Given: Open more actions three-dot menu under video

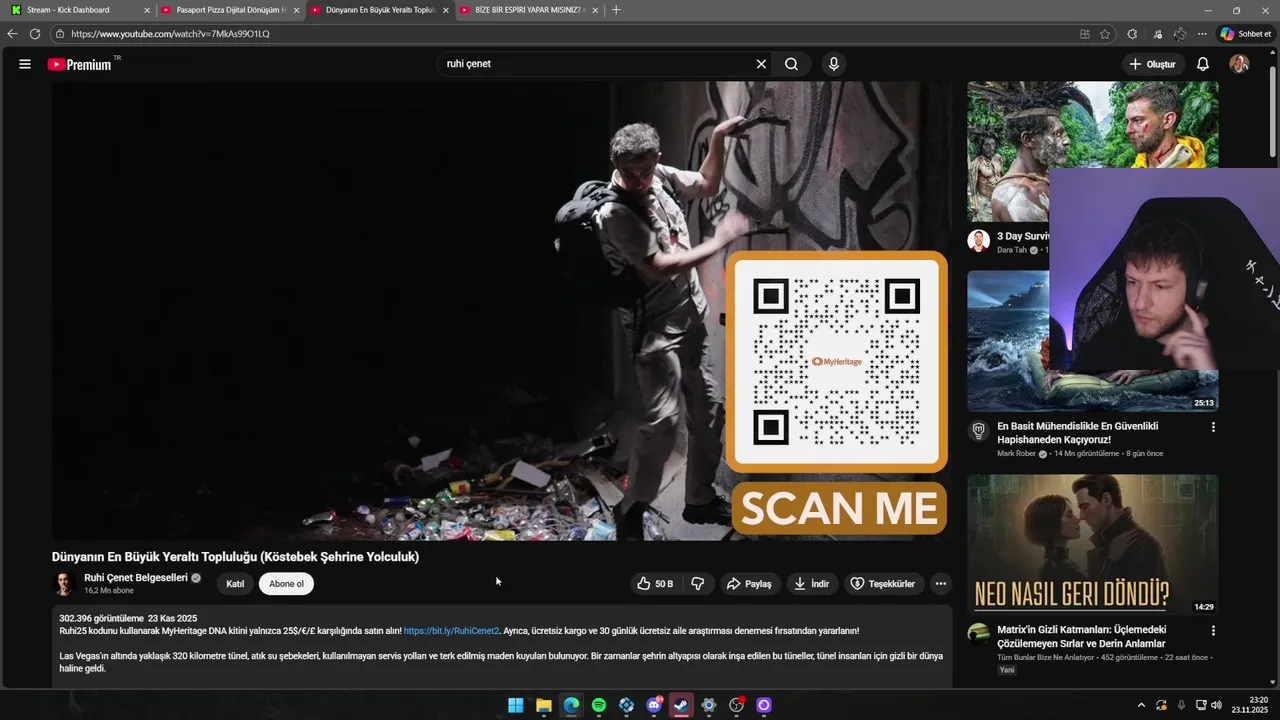Looking at the screenshot, I should (x=940, y=584).
